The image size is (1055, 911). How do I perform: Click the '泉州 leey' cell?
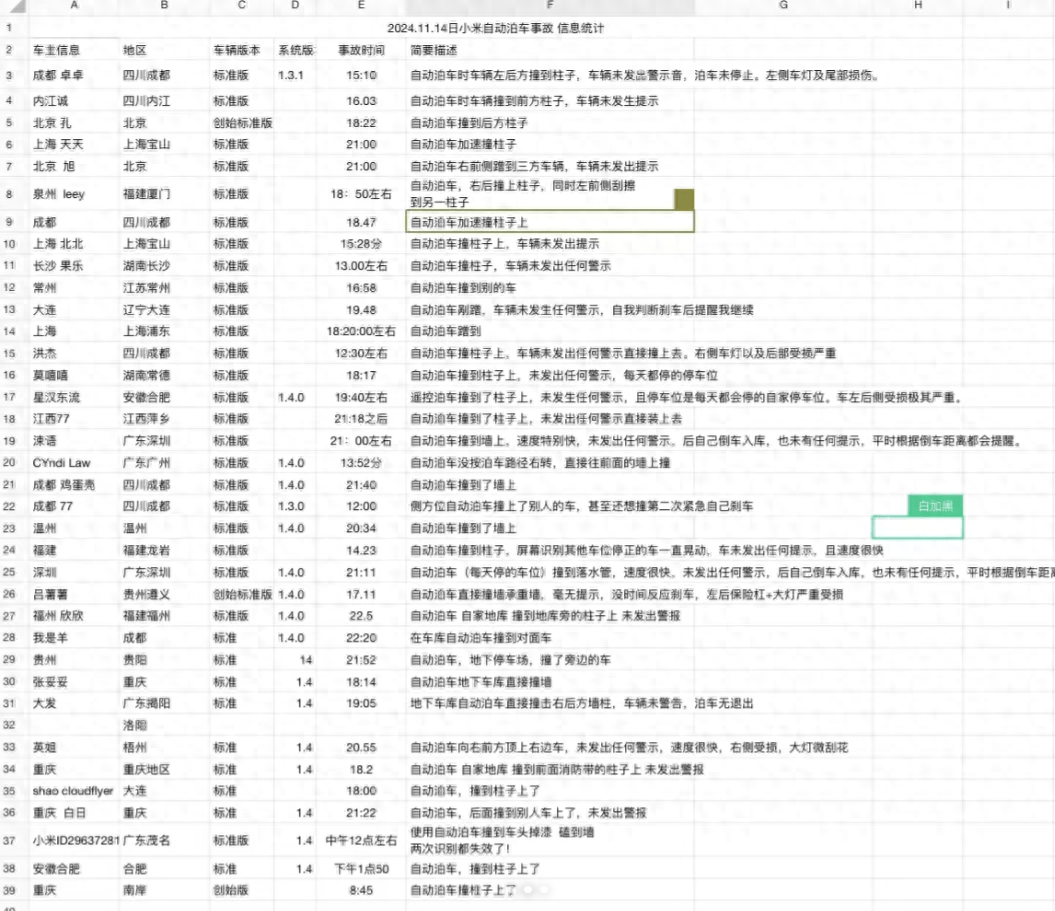point(59,194)
